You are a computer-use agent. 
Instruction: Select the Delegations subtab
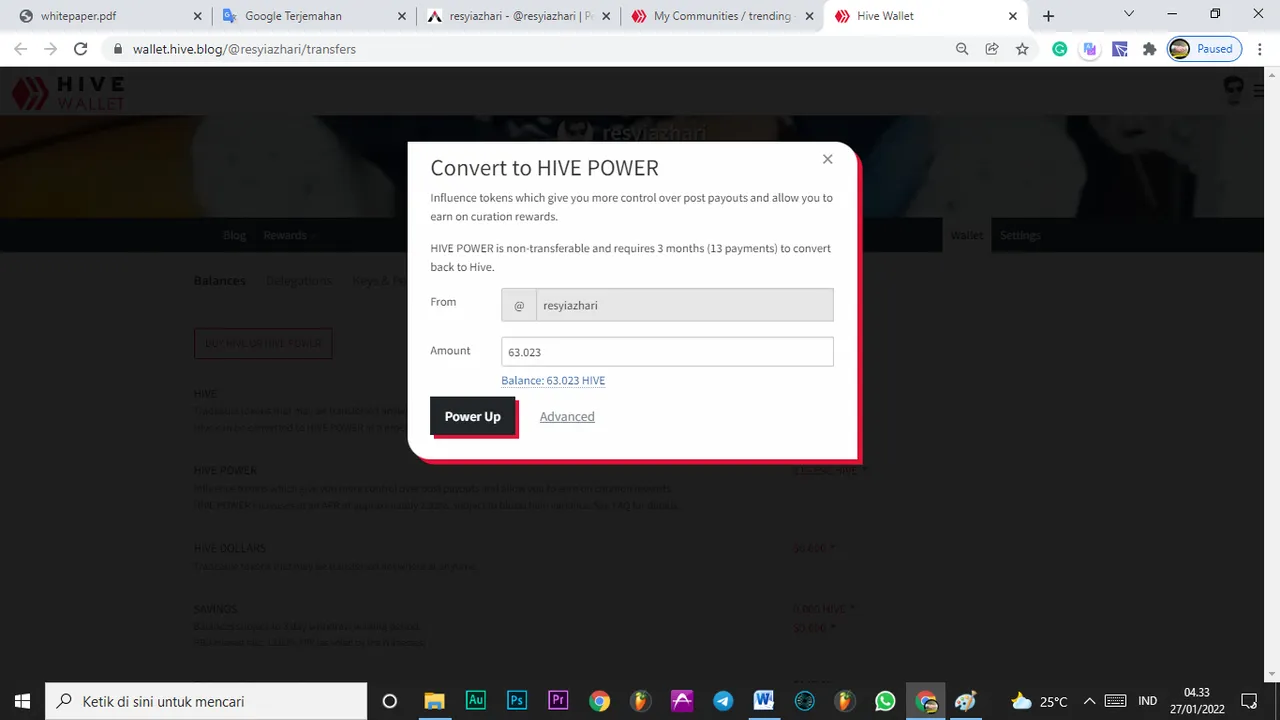299,281
